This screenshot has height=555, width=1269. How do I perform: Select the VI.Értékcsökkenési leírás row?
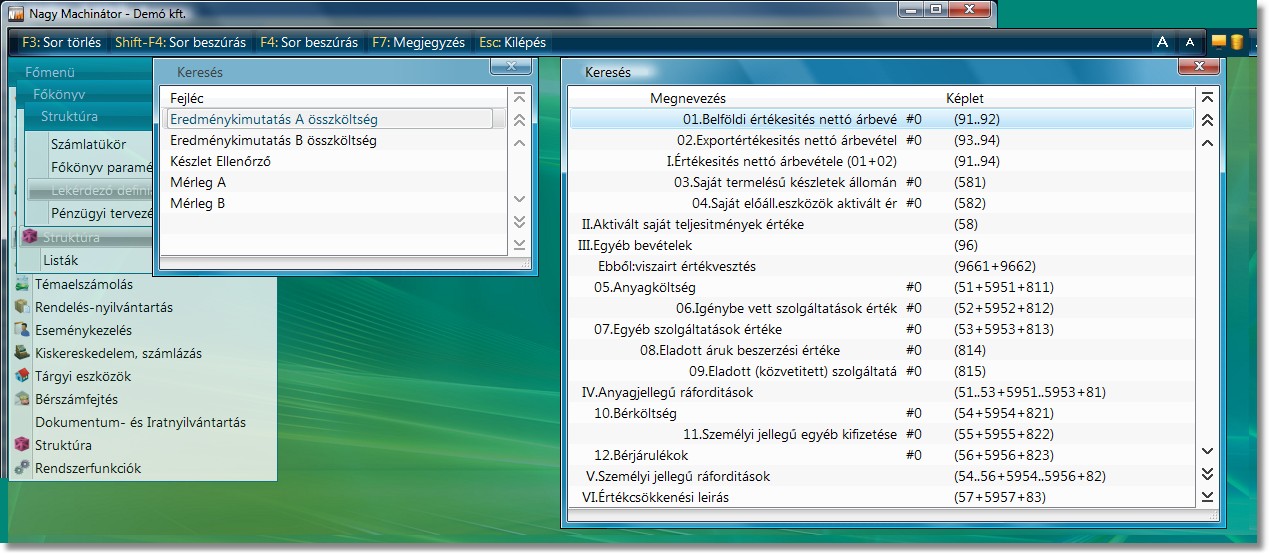click(x=882, y=497)
